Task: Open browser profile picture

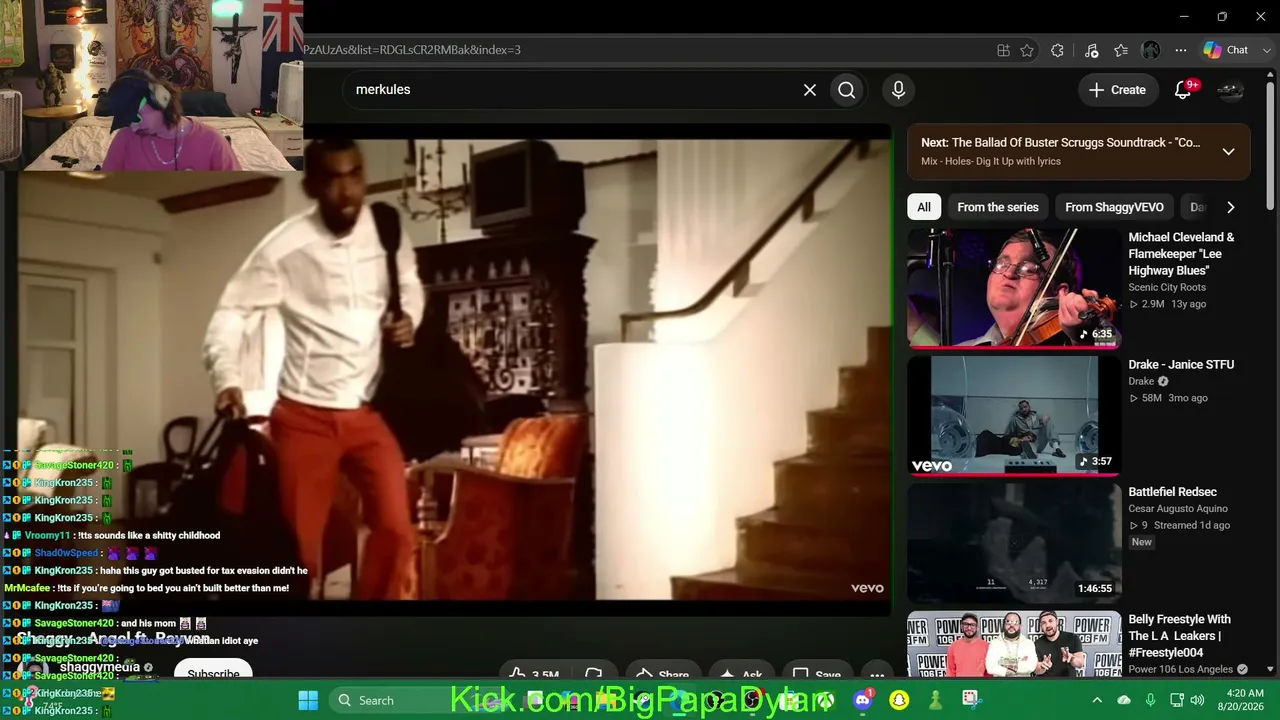Action: (1151, 50)
